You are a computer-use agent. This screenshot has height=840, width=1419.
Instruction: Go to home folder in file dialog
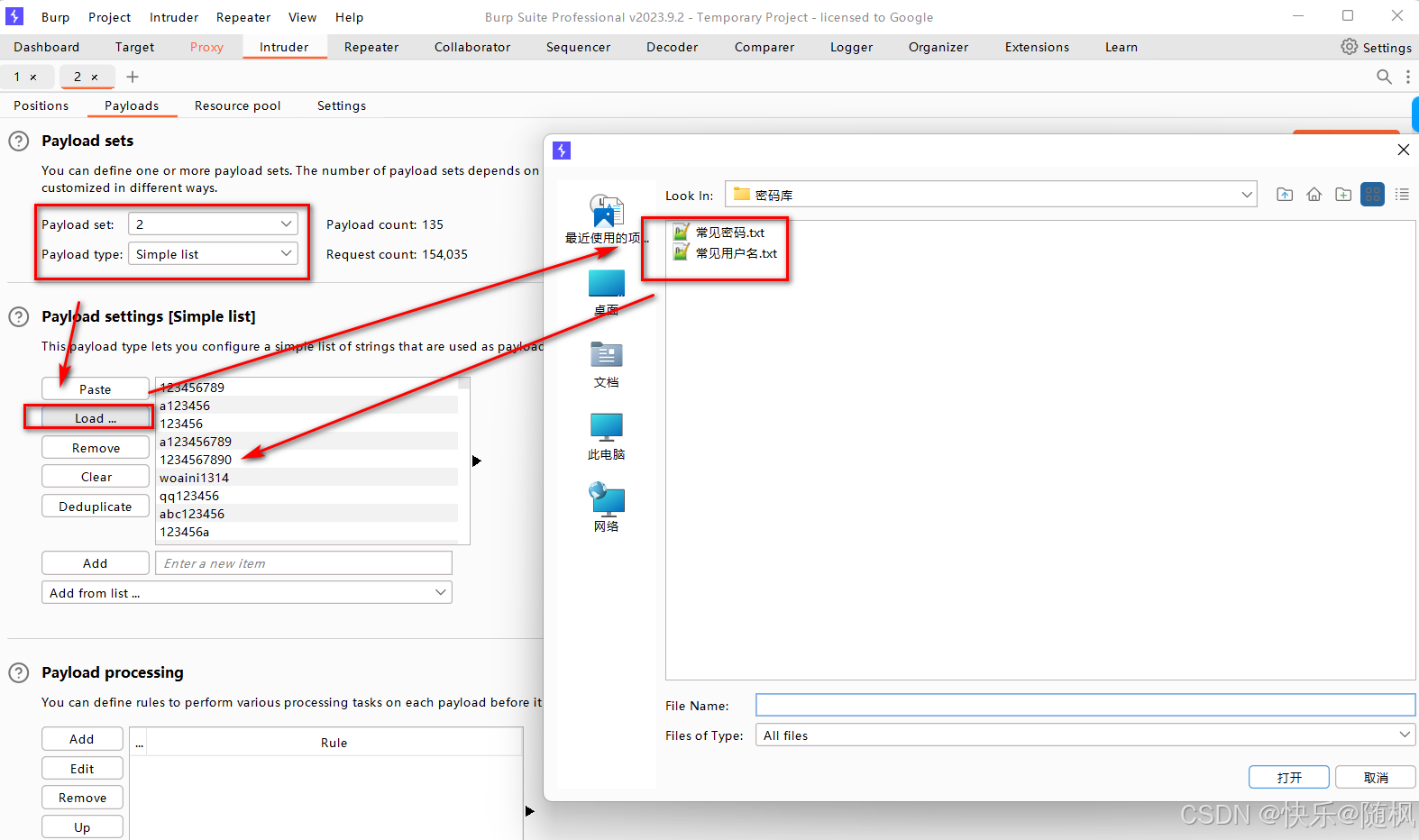point(1314,195)
